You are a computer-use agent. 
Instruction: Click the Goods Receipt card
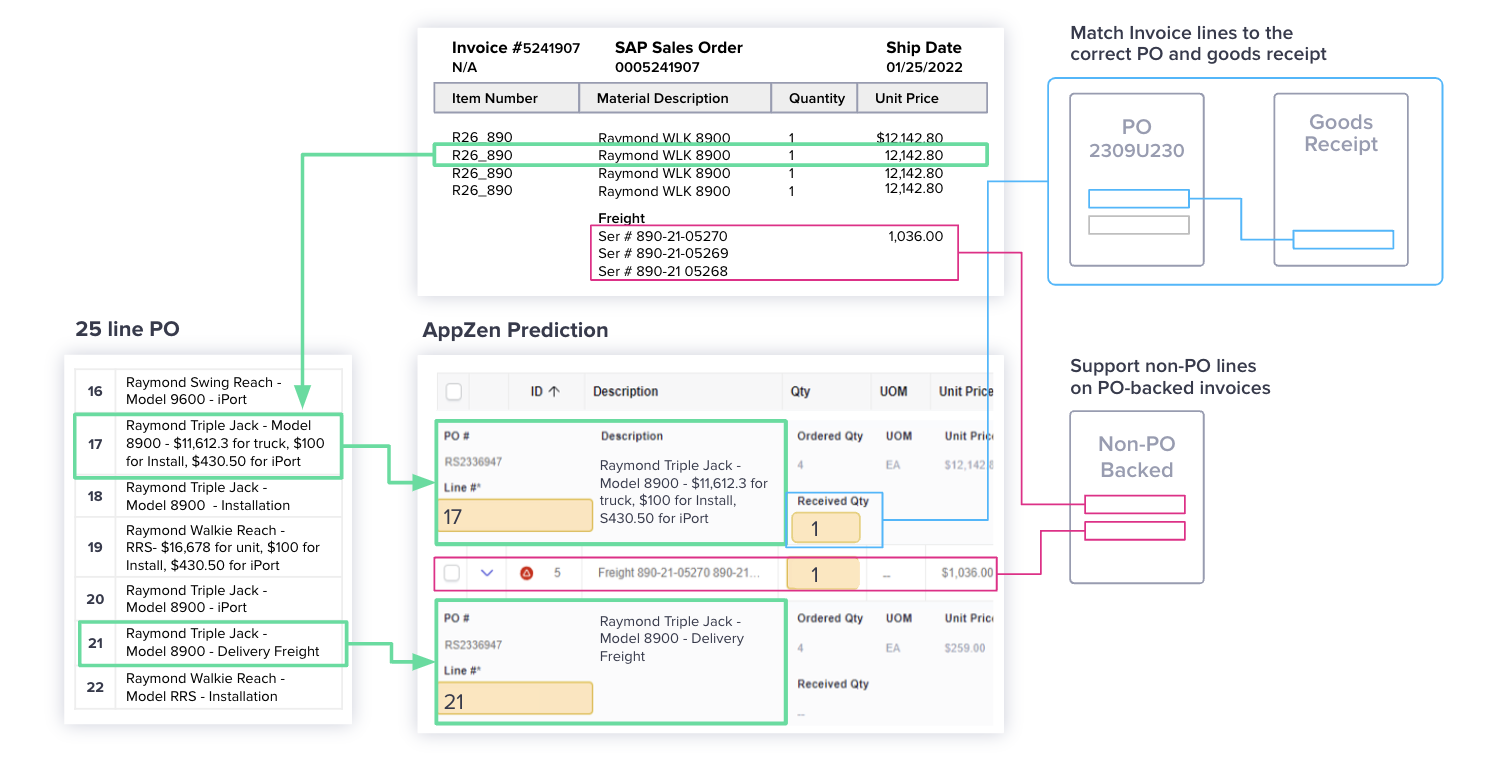pyautogui.click(x=1341, y=180)
